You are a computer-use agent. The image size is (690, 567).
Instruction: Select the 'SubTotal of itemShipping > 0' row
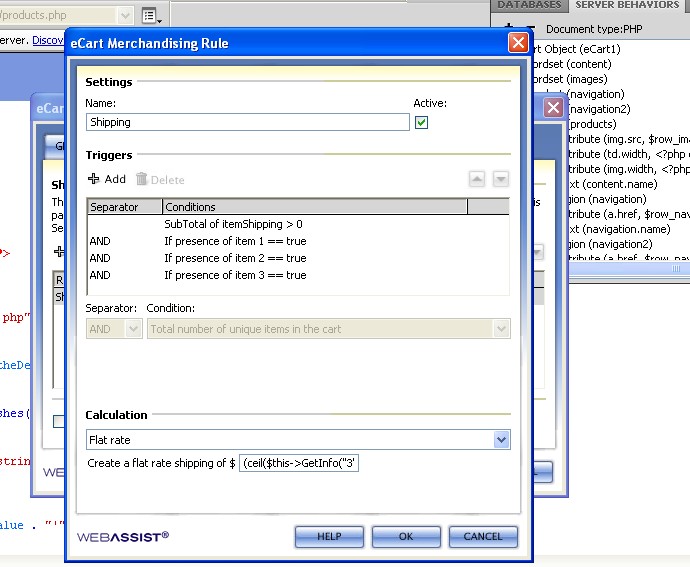click(298, 224)
